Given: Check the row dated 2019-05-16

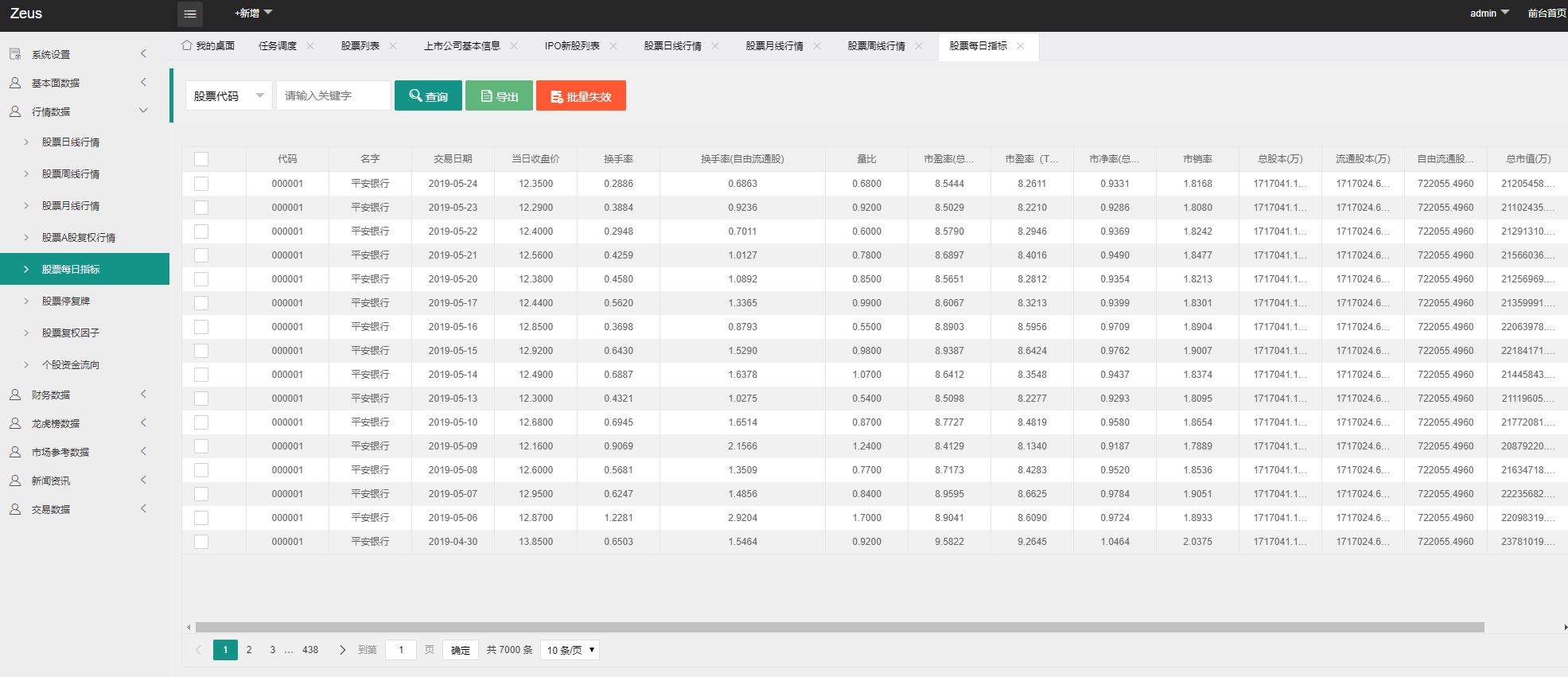Looking at the screenshot, I should click(x=201, y=327).
